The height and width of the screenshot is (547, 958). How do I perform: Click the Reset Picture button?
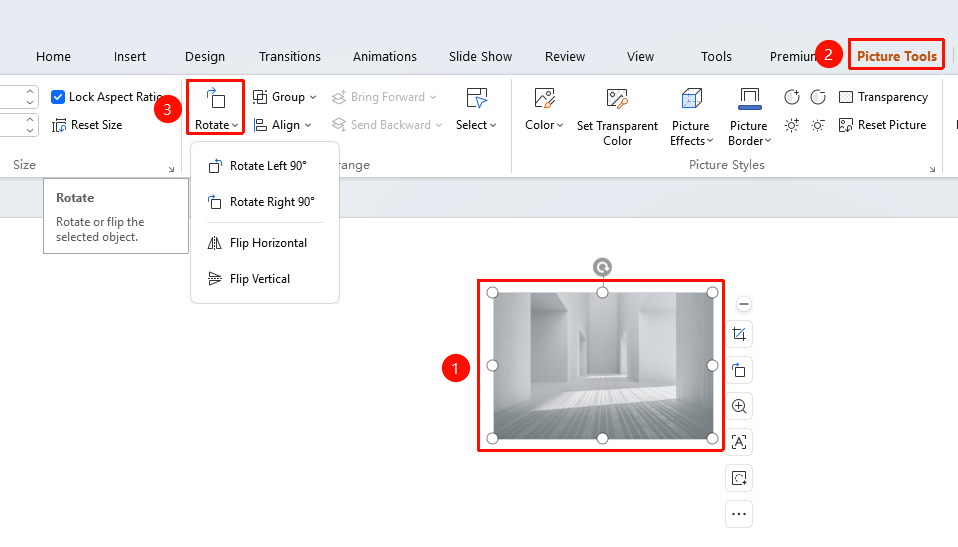pyautogui.click(x=882, y=125)
